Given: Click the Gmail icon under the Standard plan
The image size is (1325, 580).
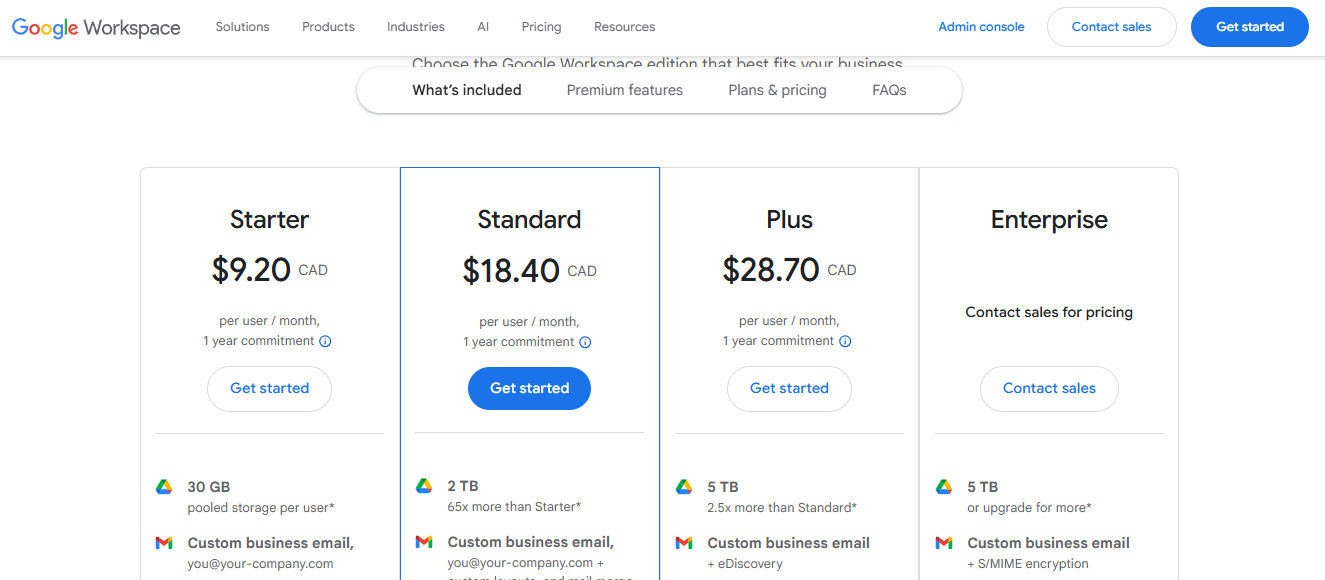Looking at the screenshot, I should click(424, 542).
